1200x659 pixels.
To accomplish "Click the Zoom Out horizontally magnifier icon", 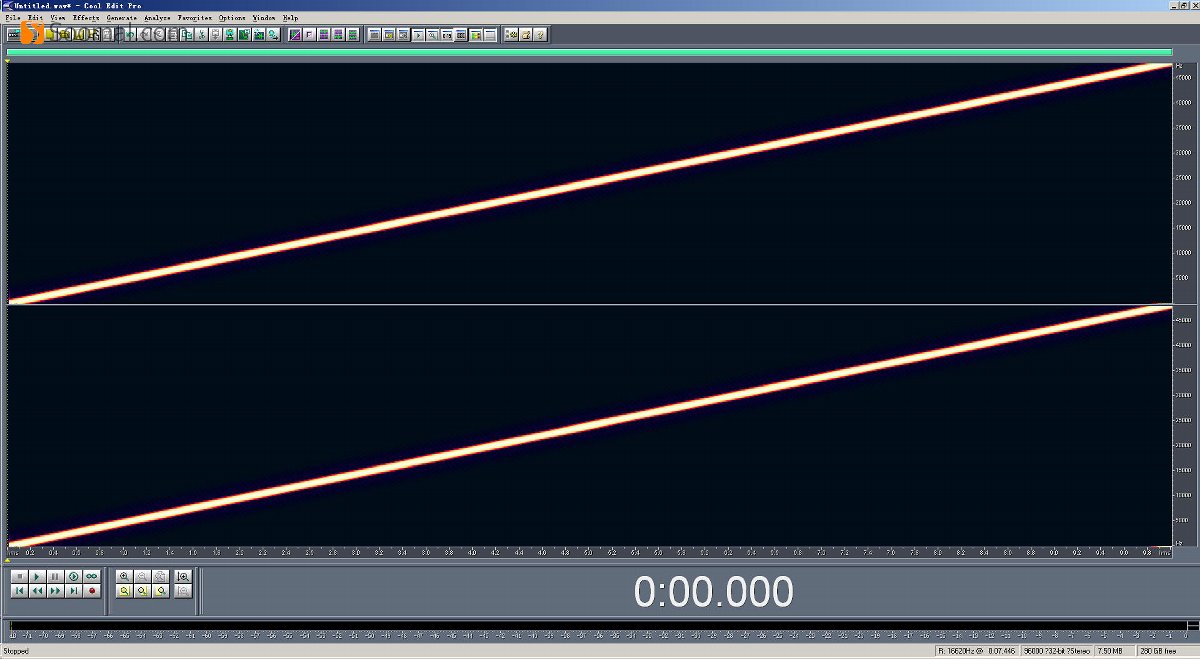I will tap(142, 577).
